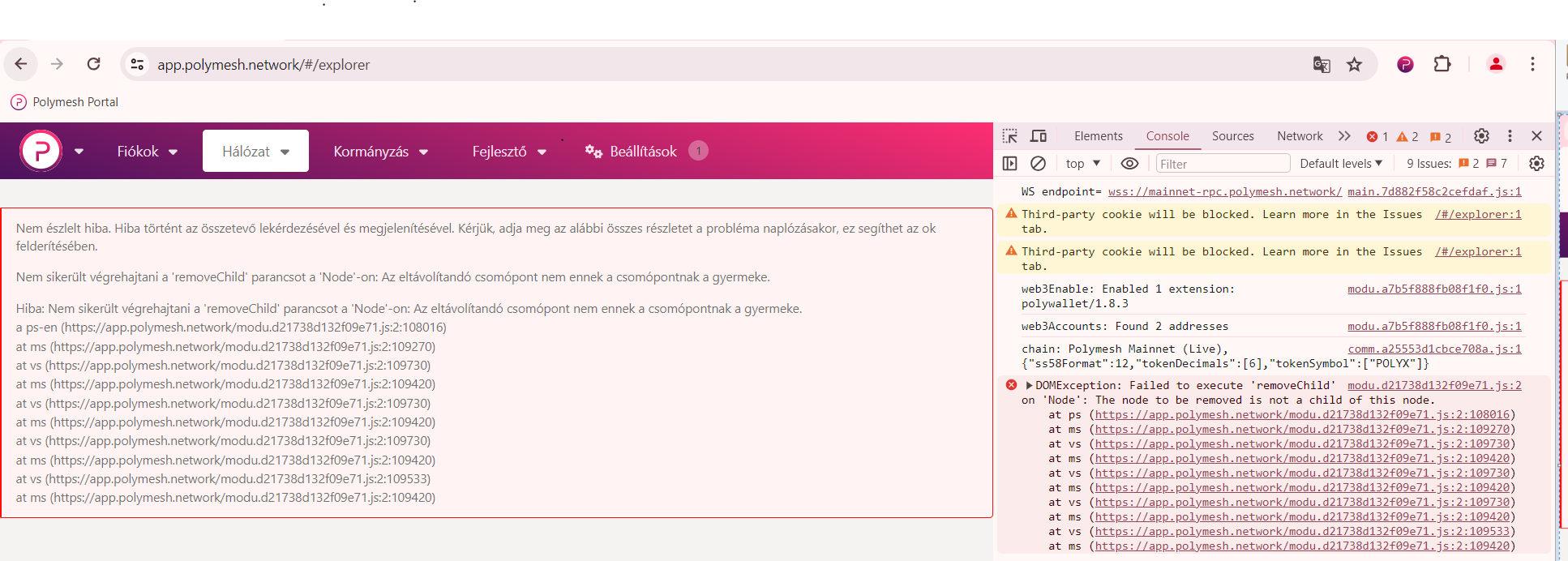This screenshot has height=561, width=1568.
Task: Bookmark this page with the star icon
Action: point(1354,64)
